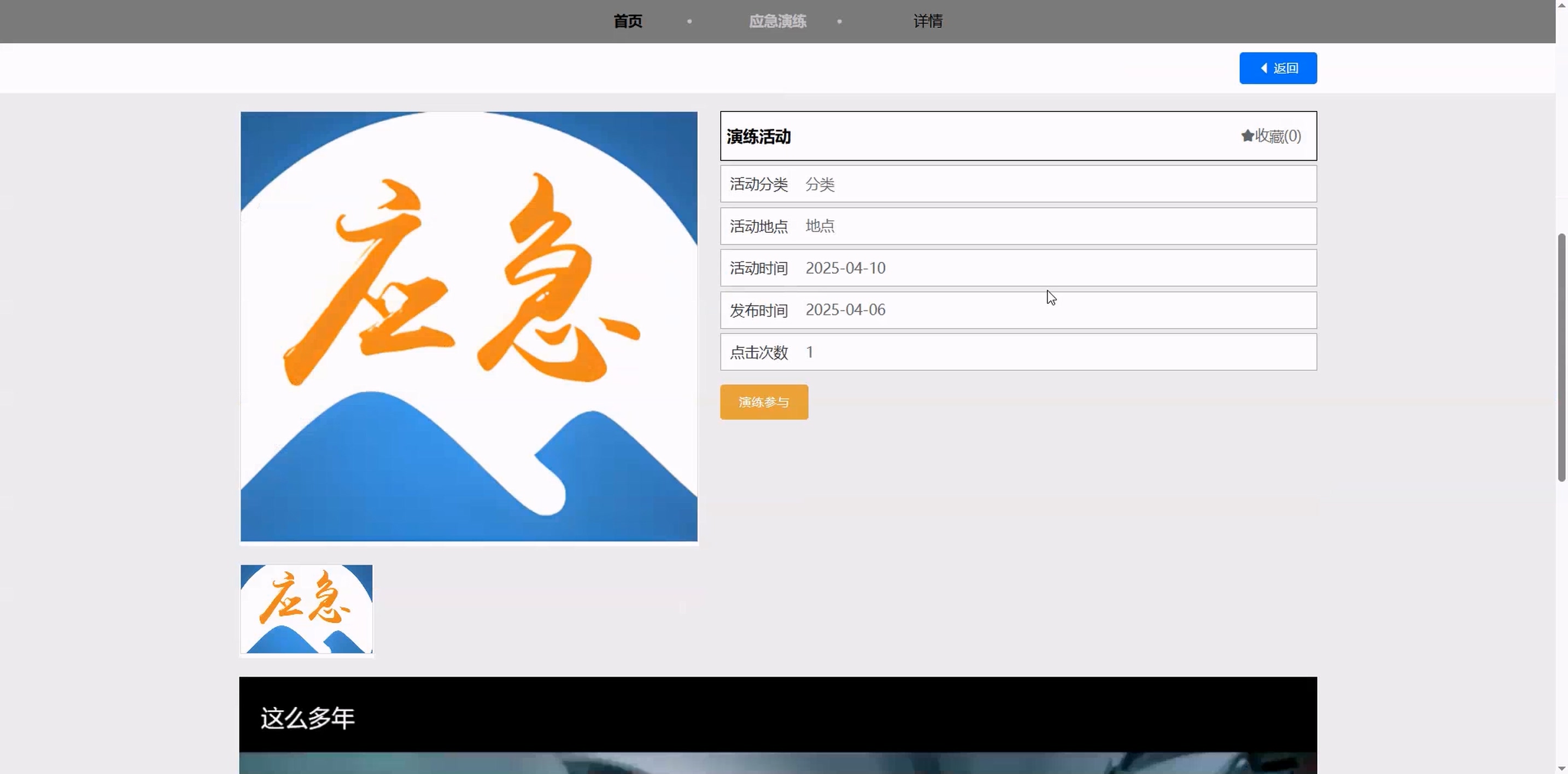
Task: Click the blue 返回 button
Action: point(1278,68)
